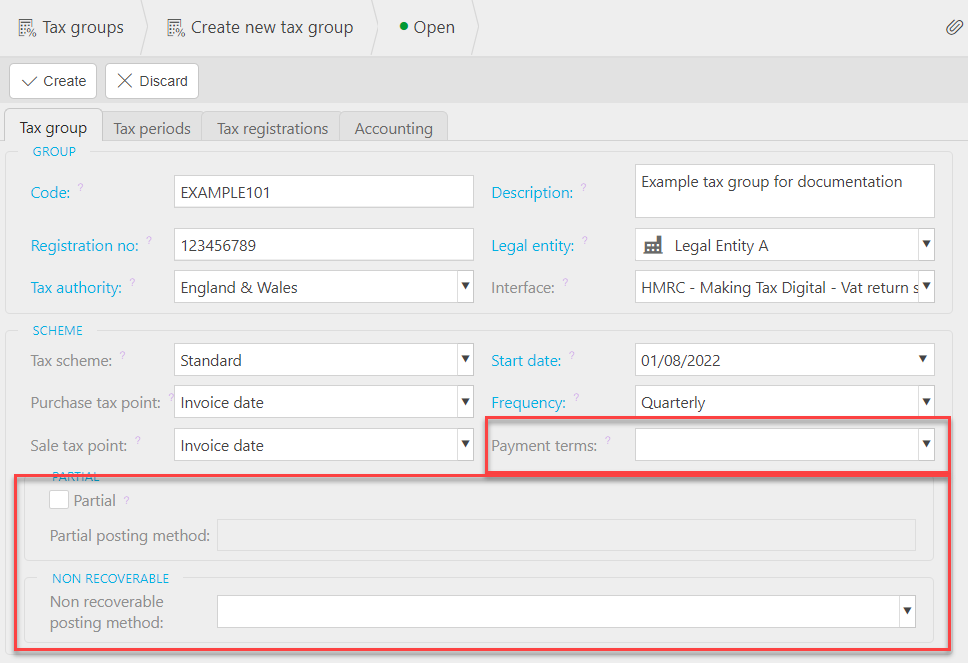Enable the Partial checkbox
This screenshot has width=968, height=663.
pos(57,499)
